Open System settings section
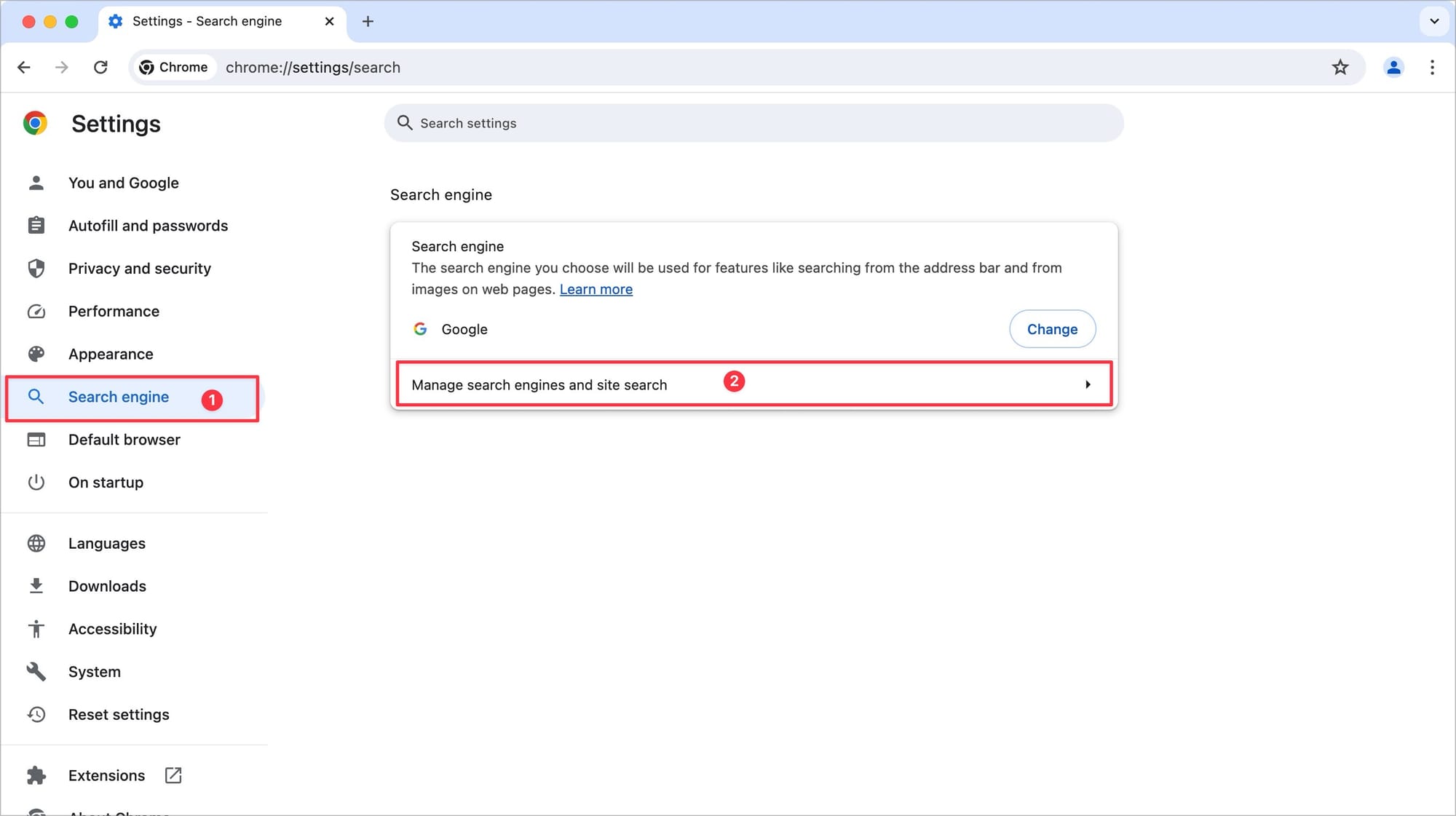 tap(94, 671)
